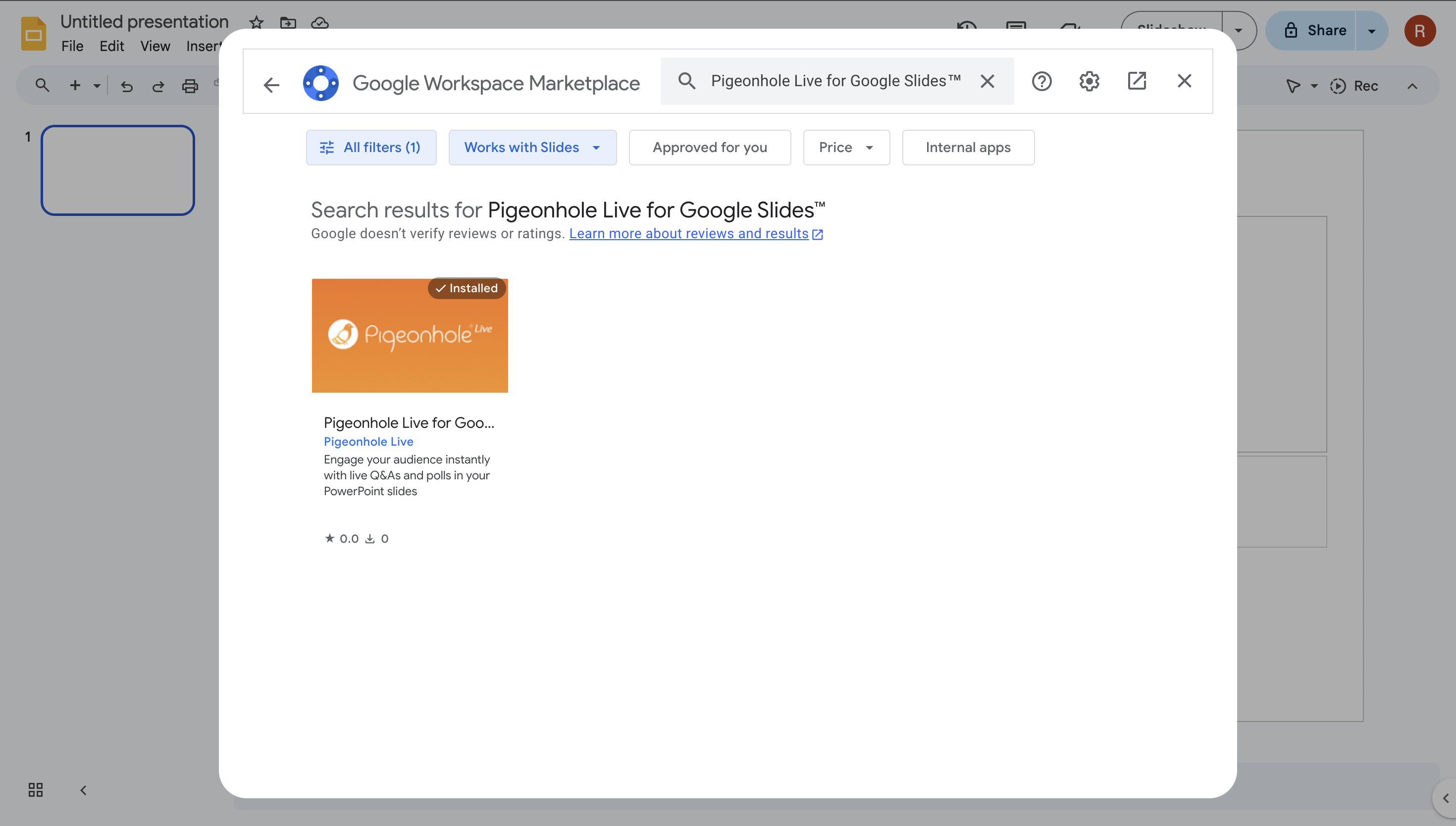
Task: Click the toolbar search menus icon
Action: 42,85
